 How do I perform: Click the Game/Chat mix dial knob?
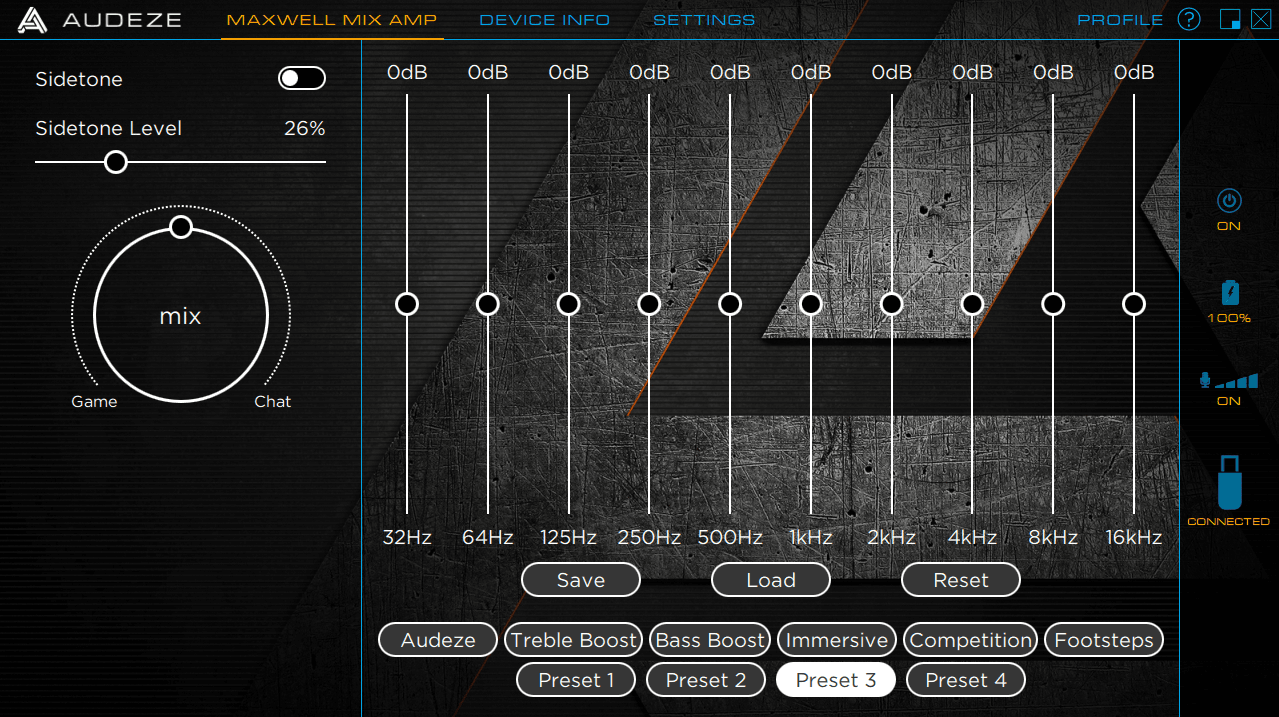(181, 227)
